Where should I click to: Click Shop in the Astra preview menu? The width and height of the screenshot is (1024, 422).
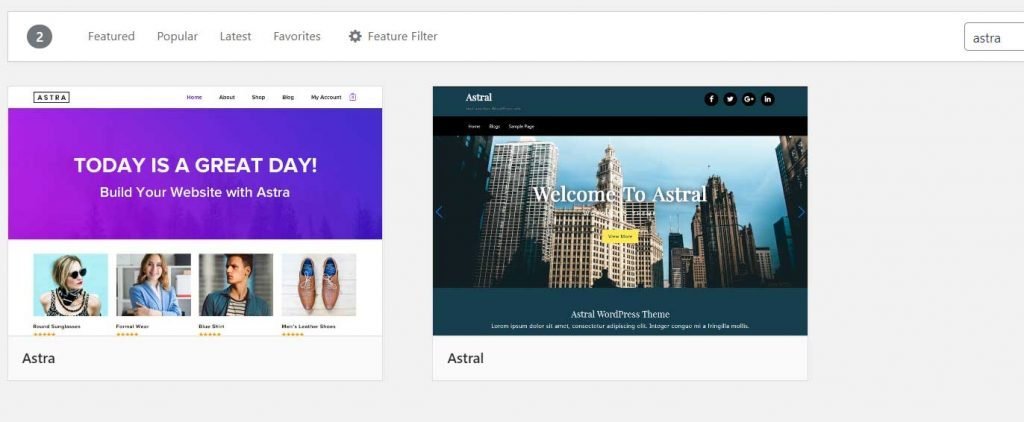[x=259, y=97]
